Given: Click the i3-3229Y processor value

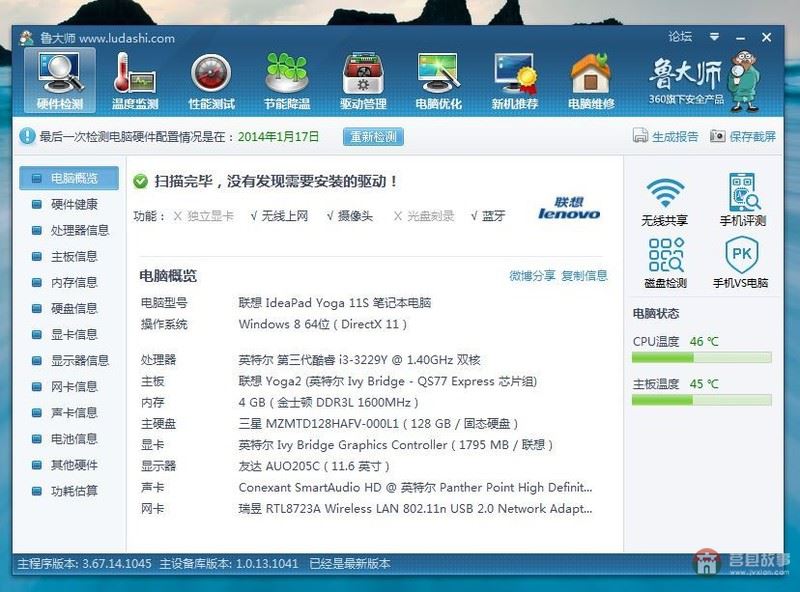Looking at the screenshot, I should click(359, 360).
